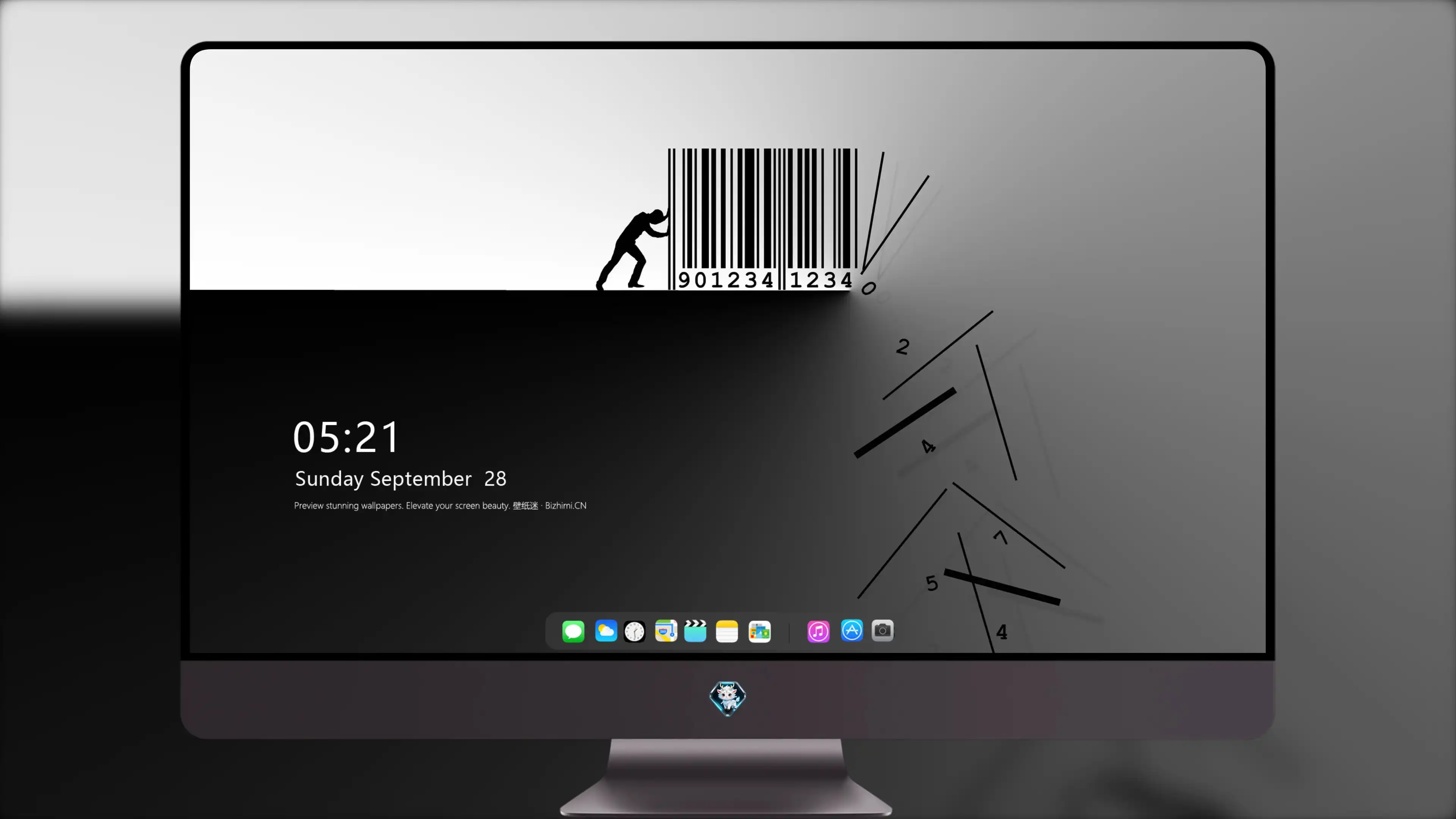
Task: Launch the pink iTunes Store app
Action: click(x=819, y=631)
